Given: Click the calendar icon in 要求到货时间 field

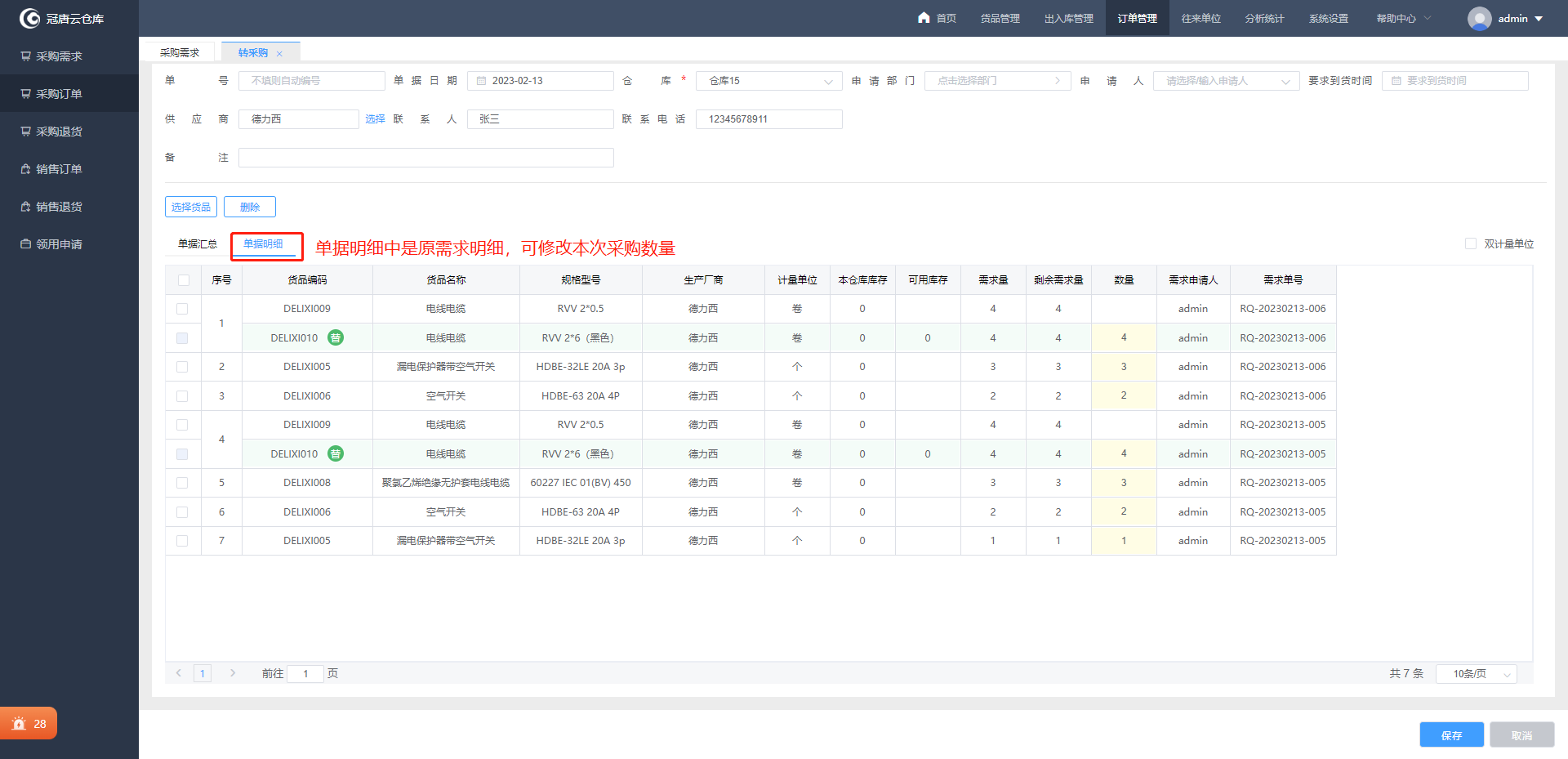Looking at the screenshot, I should point(1396,81).
